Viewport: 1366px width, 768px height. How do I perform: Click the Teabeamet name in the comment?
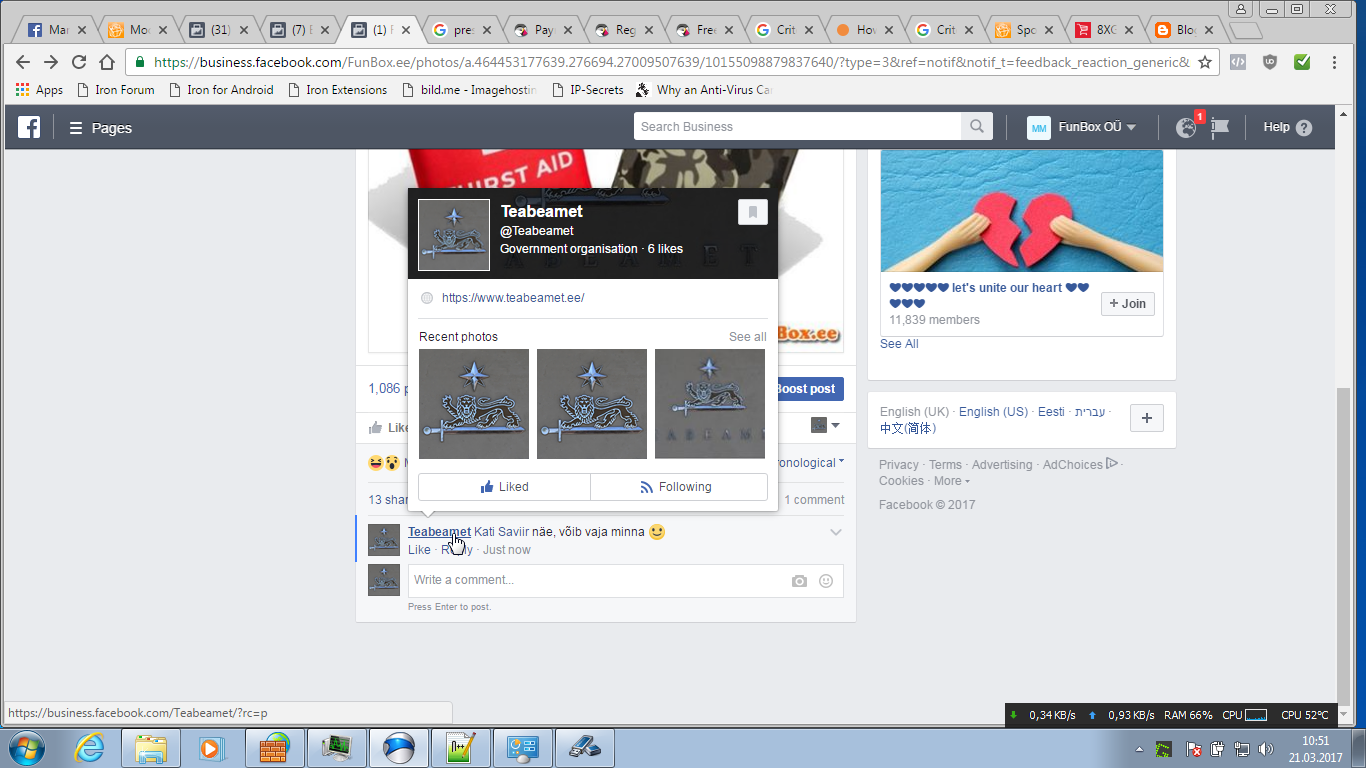pyautogui.click(x=439, y=532)
